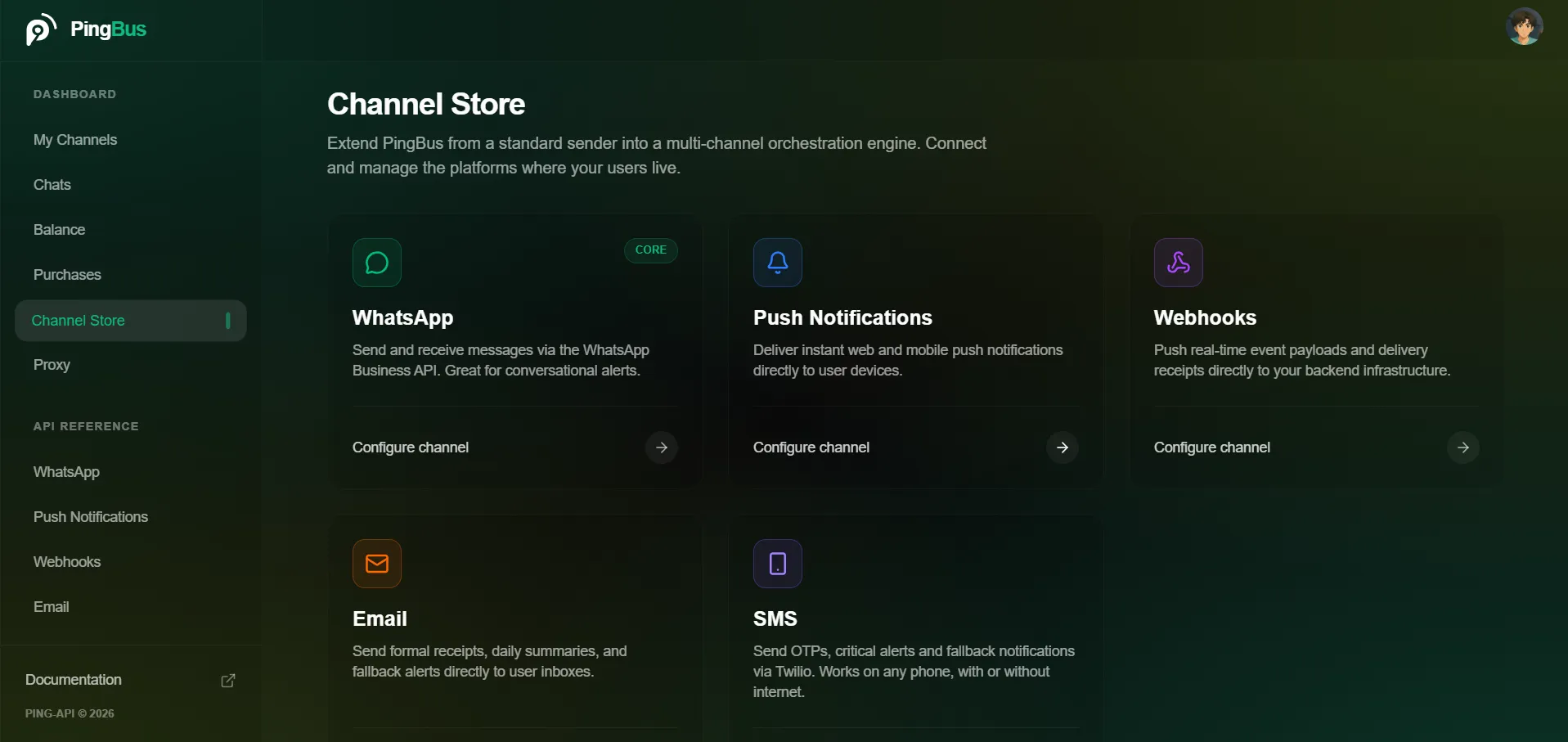This screenshot has height=742, width=1568.
Task: Click the PingBus brand name text
Action: 109,29
